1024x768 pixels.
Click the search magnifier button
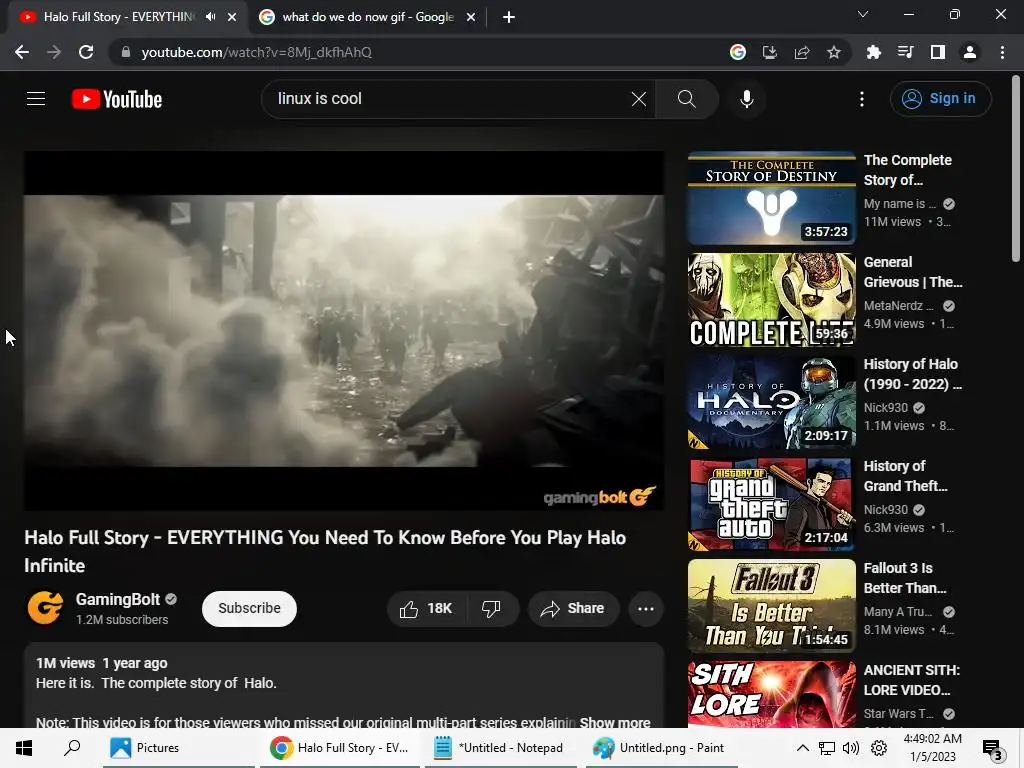click(686, 99)
